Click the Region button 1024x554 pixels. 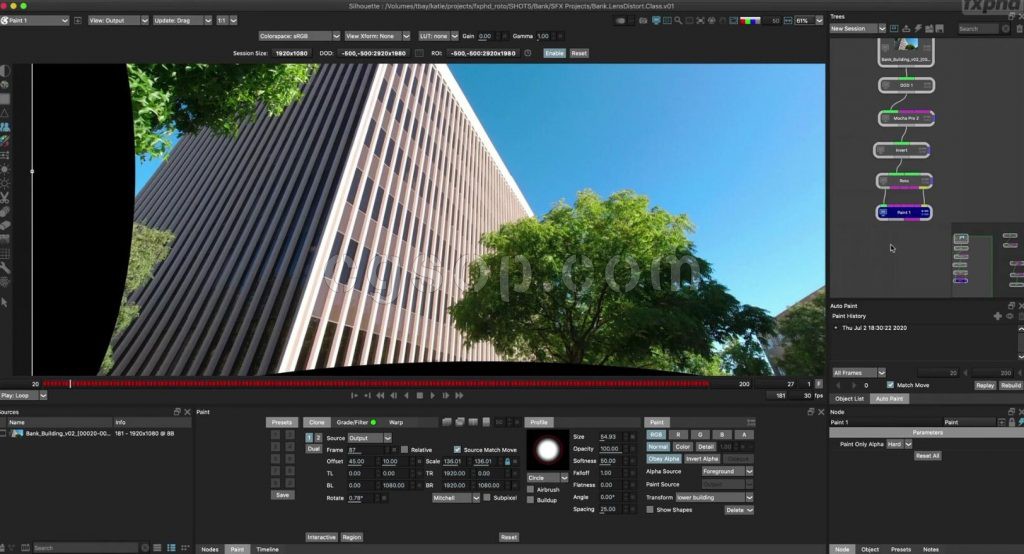[351, 537]
